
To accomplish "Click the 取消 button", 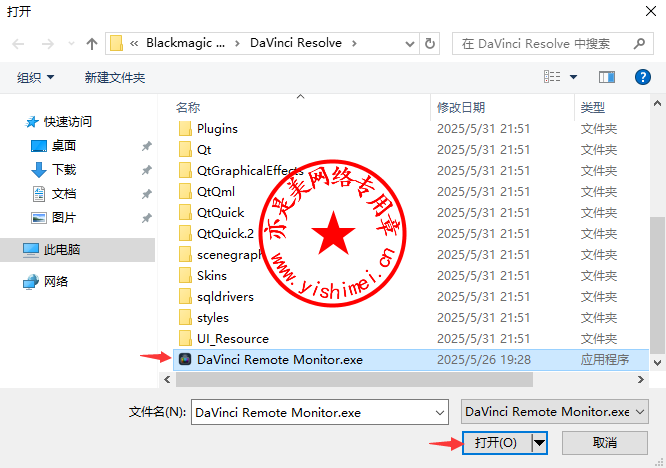I will [x=605, y=443].
